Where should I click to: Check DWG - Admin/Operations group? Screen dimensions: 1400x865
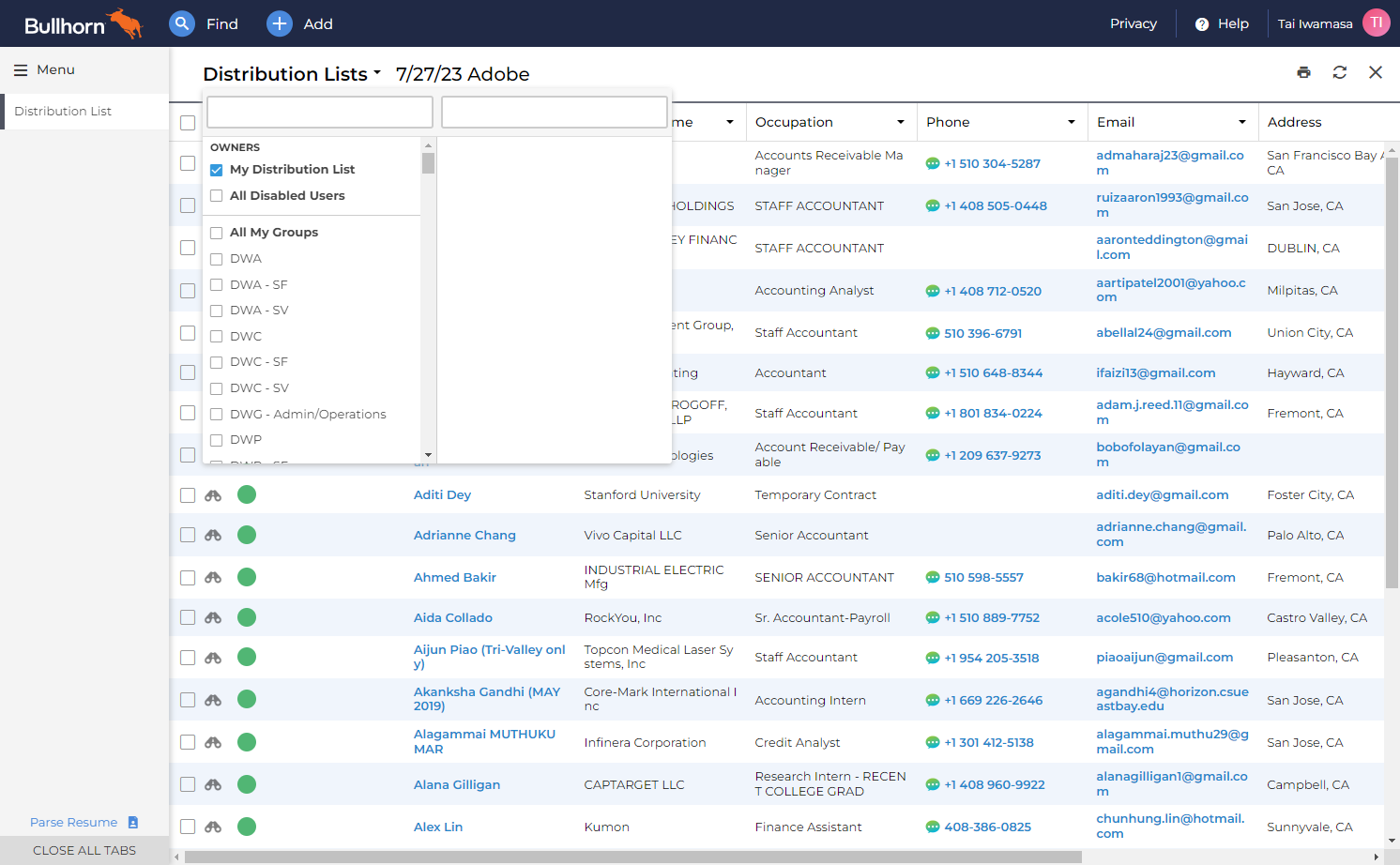(217, 415)
